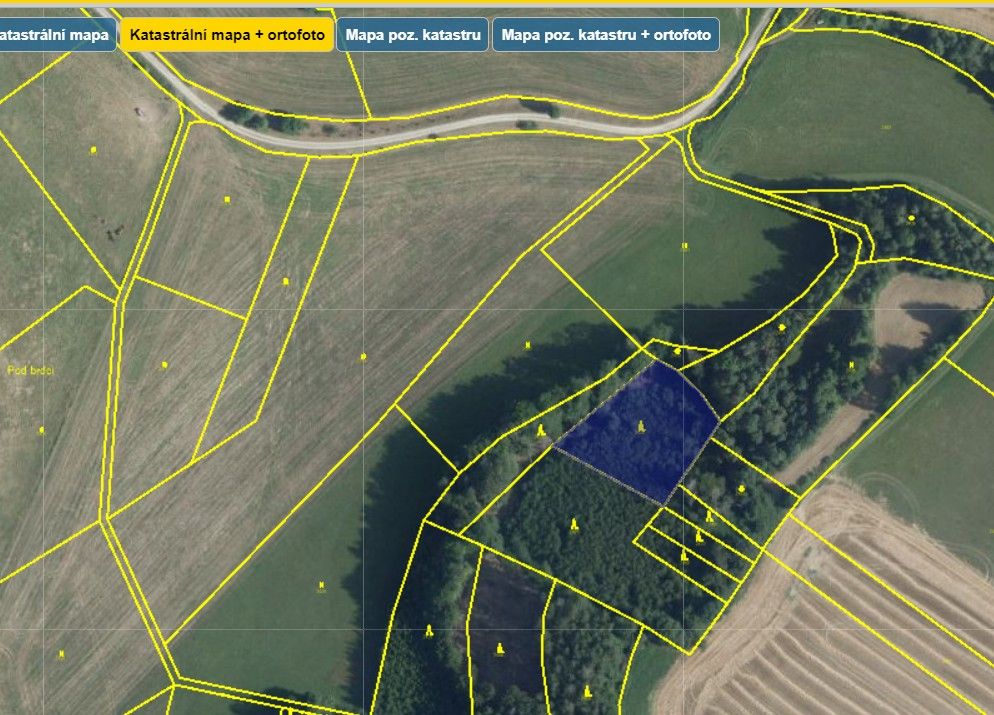Switch to the Katastrální mapa tab

(x=55, y=35)
